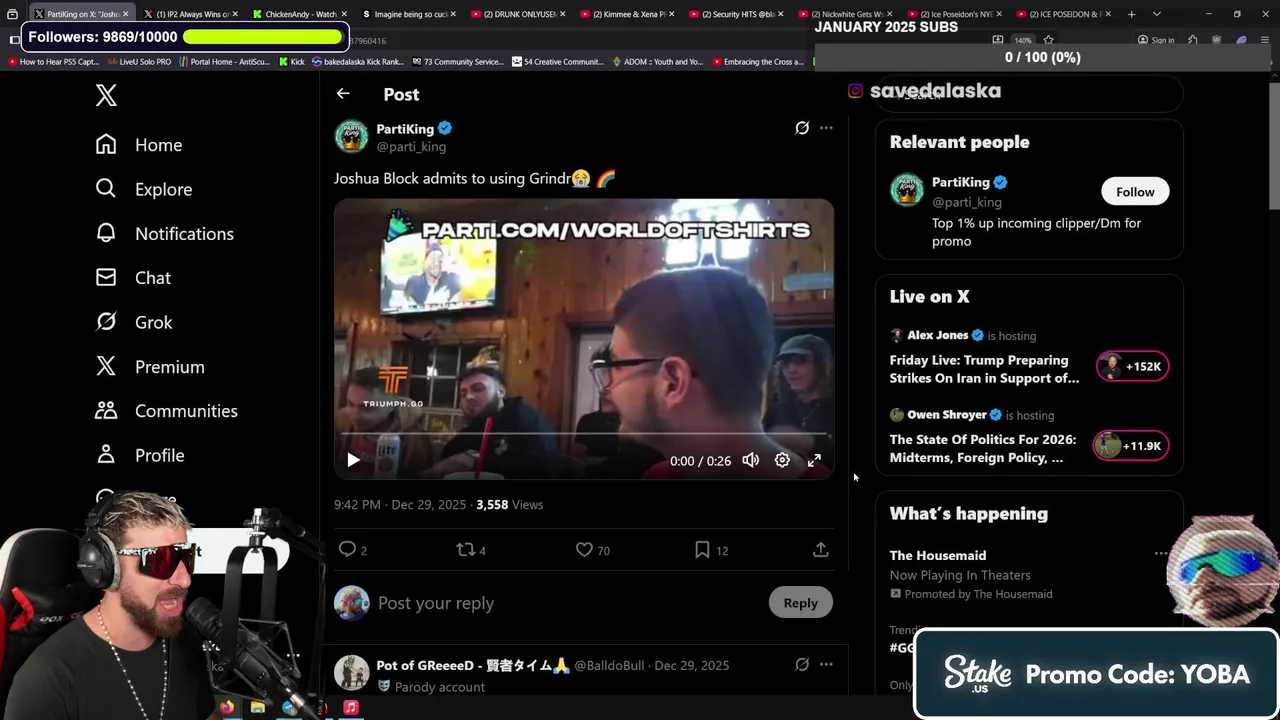
Task: Repost the post showing 4 reposts
Action: [465, 549]
